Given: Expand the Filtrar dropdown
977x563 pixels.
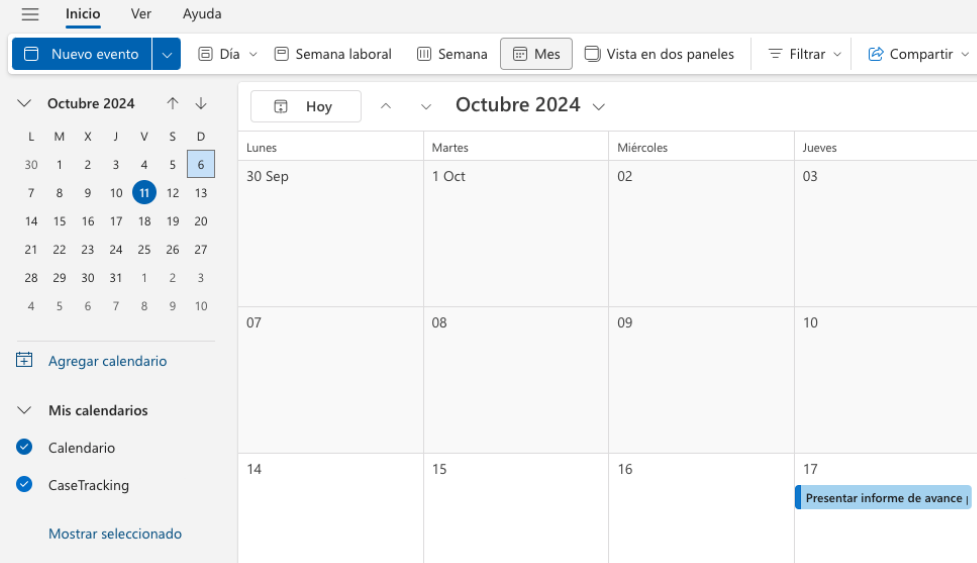Looking at the screenshot, I should coord(804,54).
